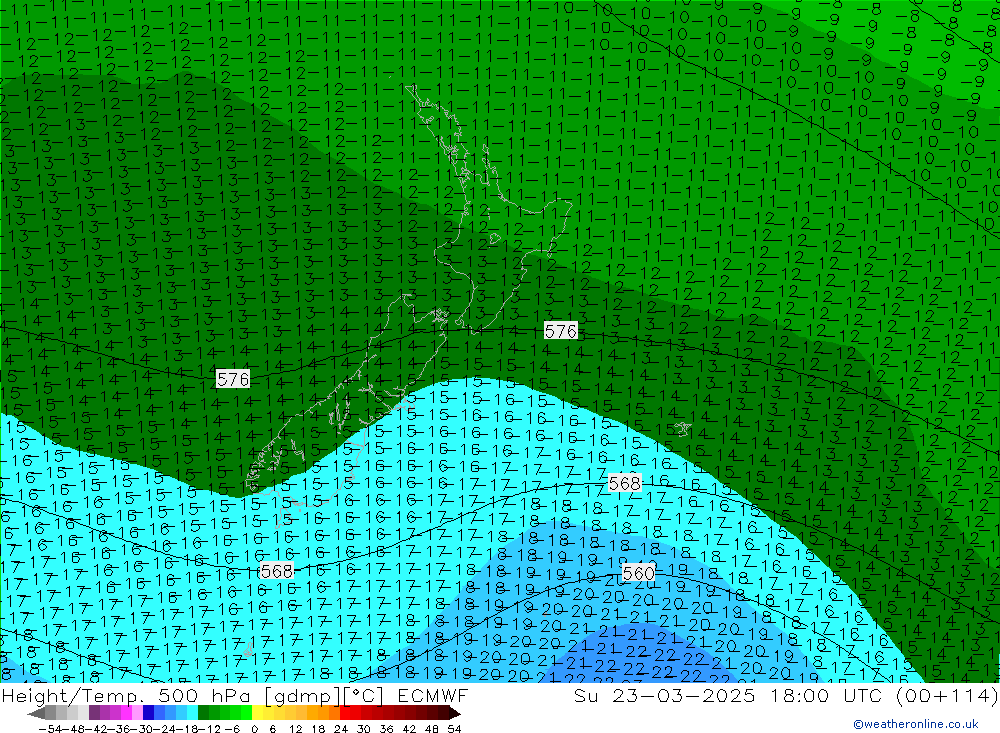Click the 560 contour label over the blue area

coord(638,573)
